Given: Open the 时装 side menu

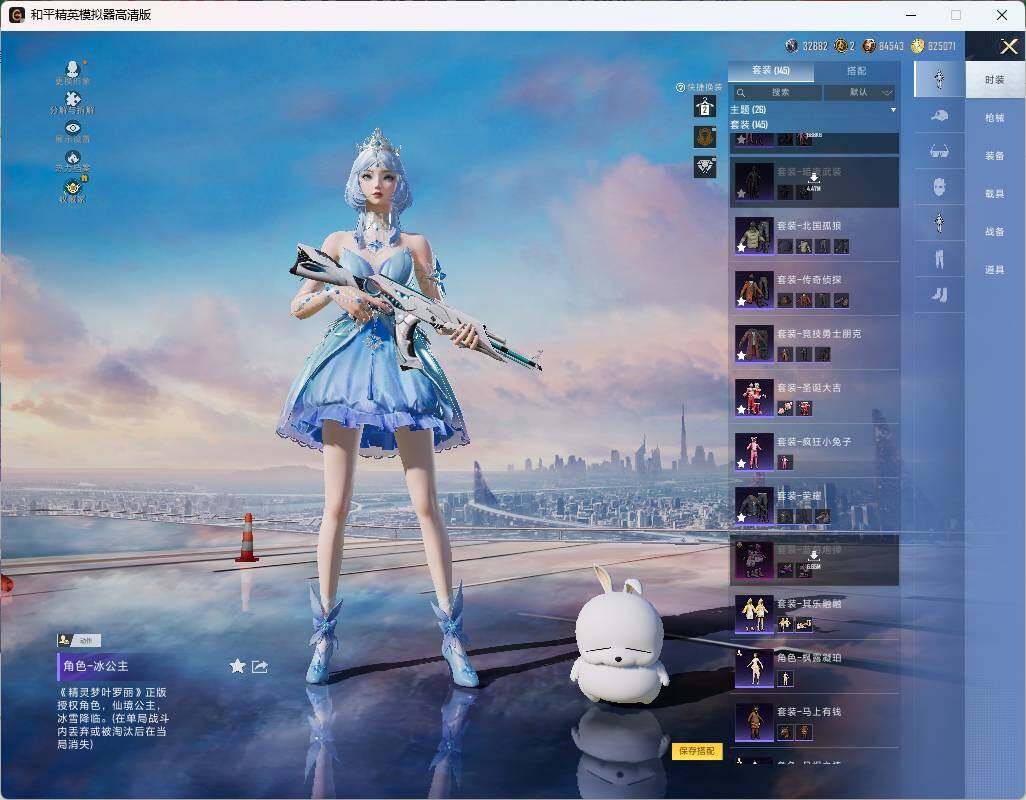Looking at the screenshot, I should [x=995, y=80].
